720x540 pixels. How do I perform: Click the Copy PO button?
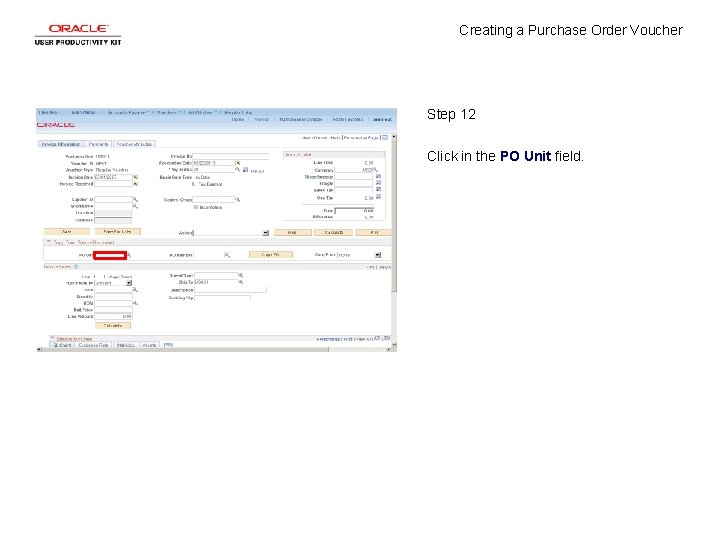(x=270, y=254)
